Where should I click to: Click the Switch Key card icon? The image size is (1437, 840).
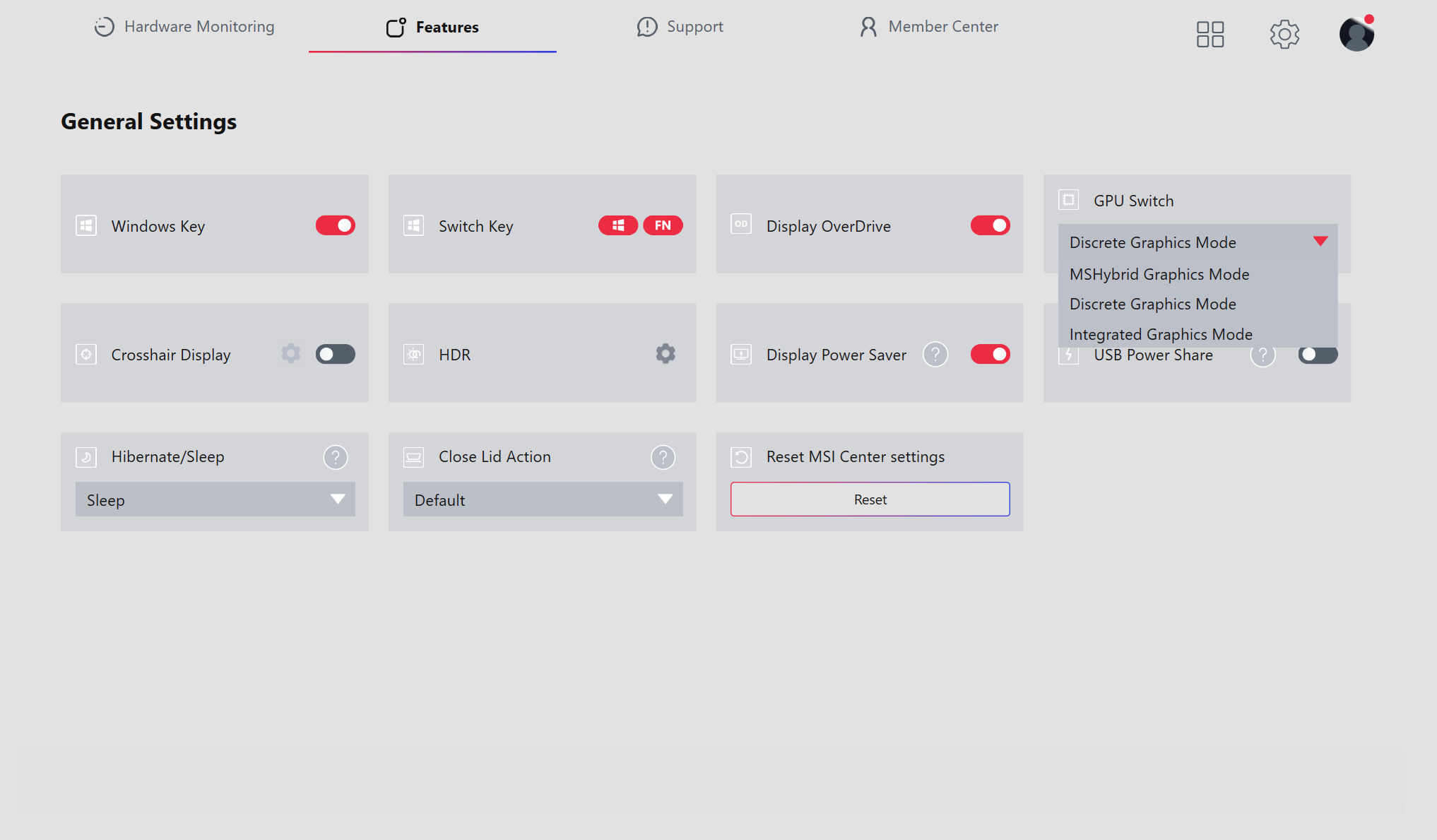coord(414,226)
